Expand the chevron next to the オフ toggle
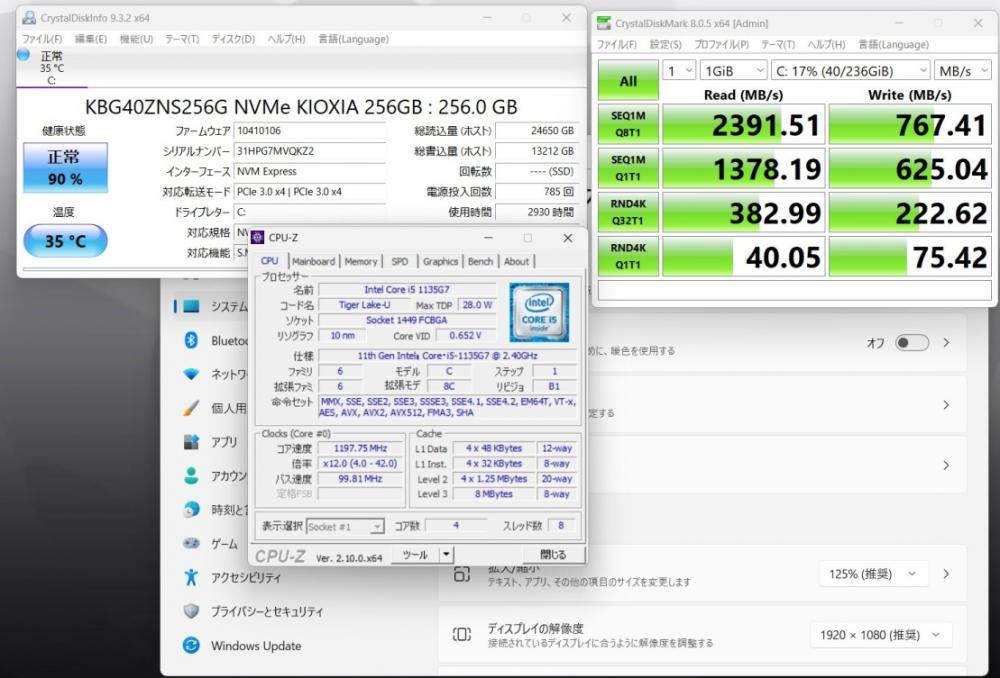This screenshot has height=678, width=1000. 947,343
